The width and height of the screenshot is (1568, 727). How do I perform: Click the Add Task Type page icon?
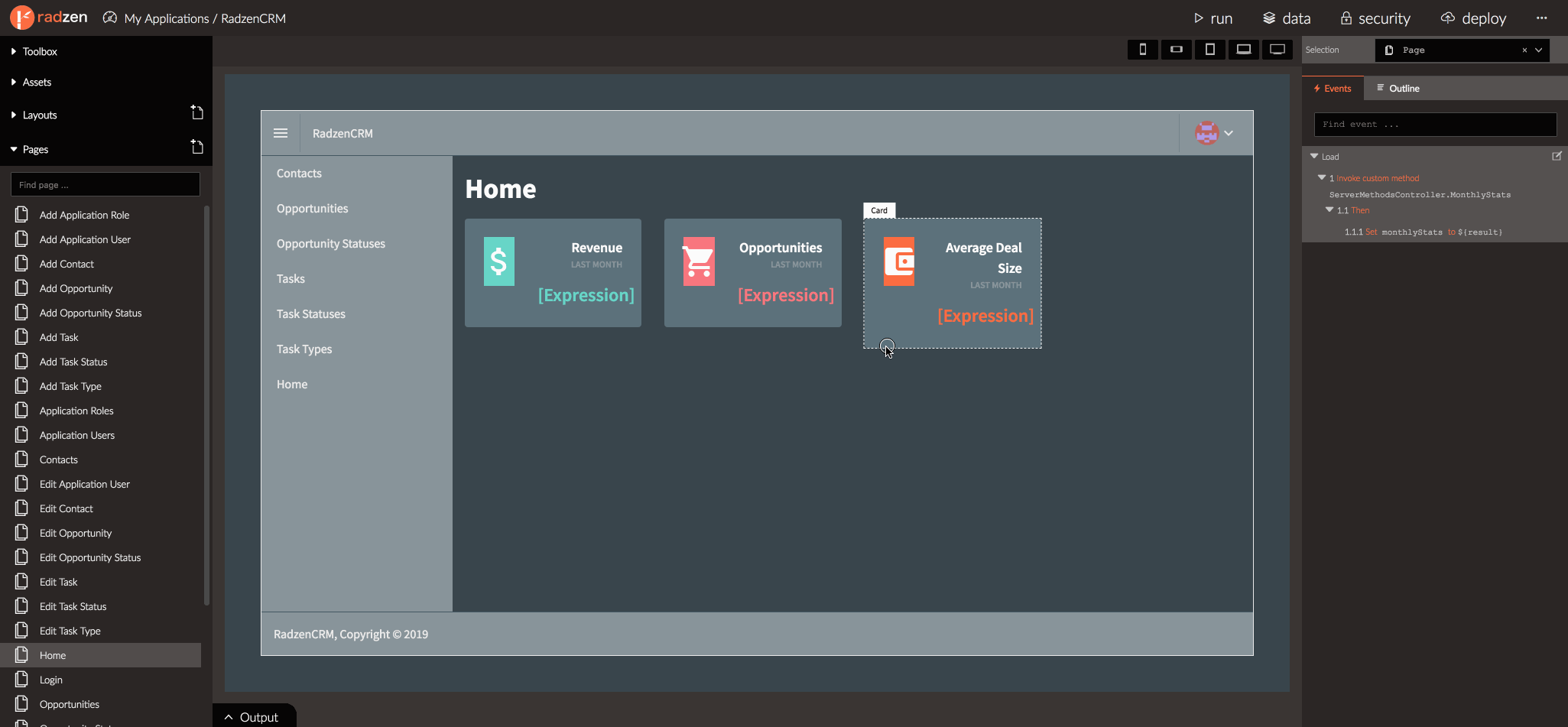(x=21, y=386)
